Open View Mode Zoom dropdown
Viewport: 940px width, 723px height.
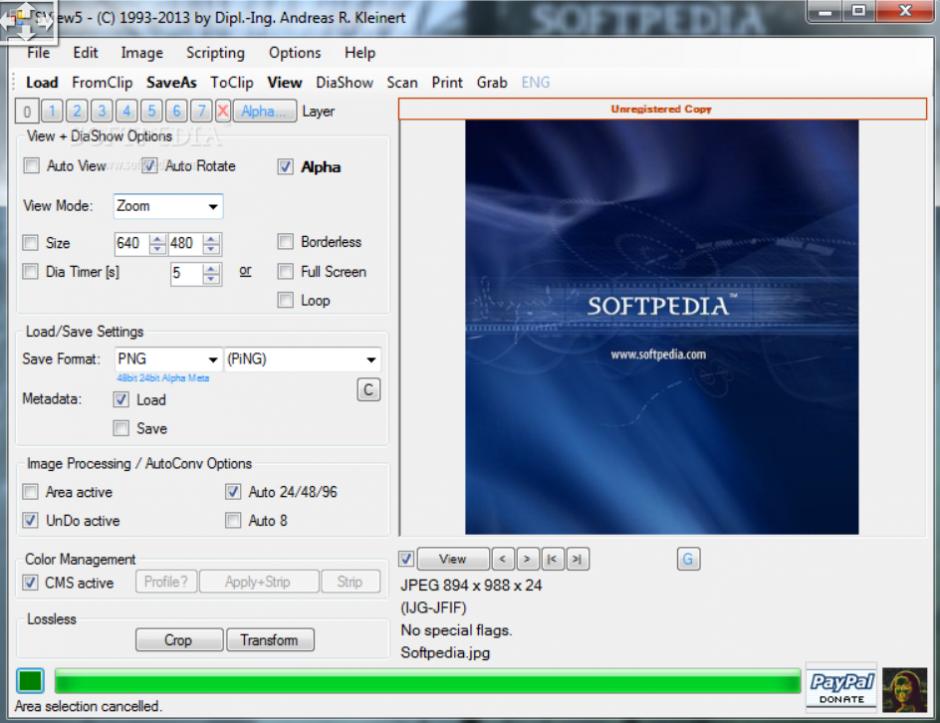tap(168, 206)
